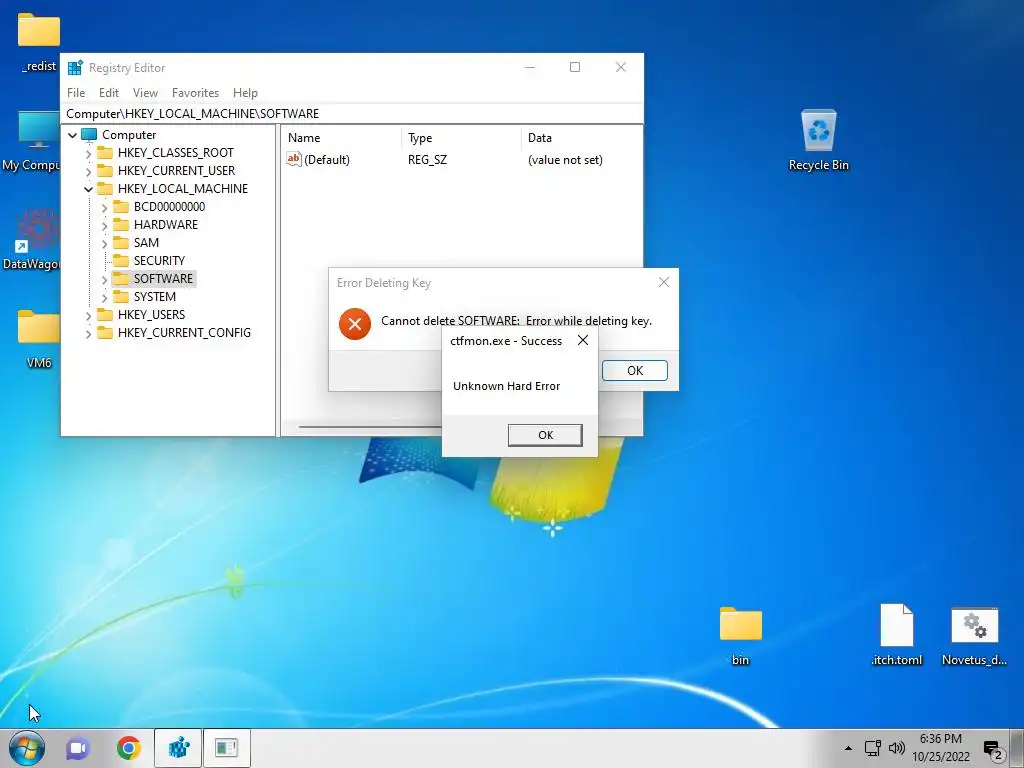The height and width of the screenshot is (768, 1024).
Task: Click the HARDWARE folder icon
Action: [121, 225]
